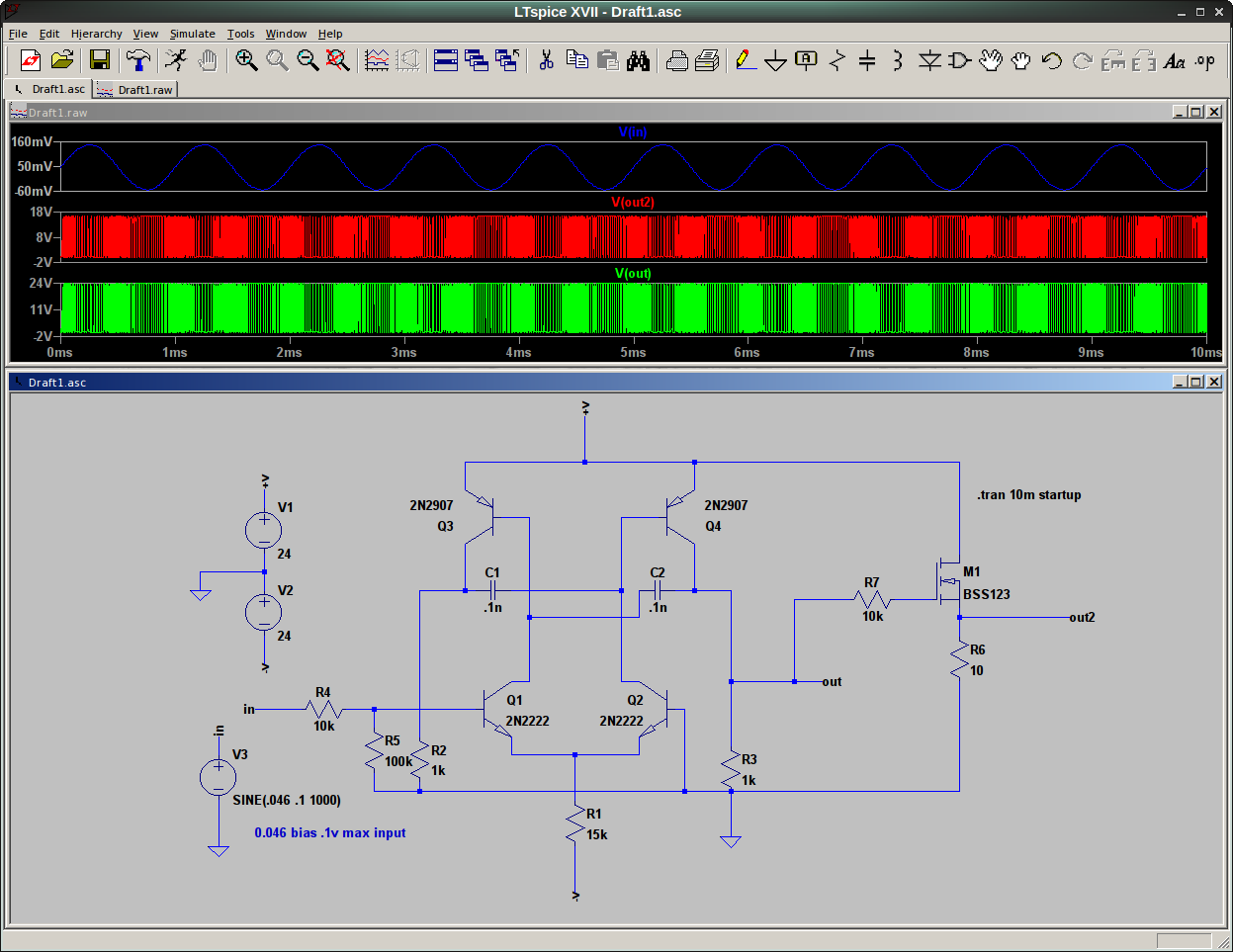Click the 15k value of resistor R1

(x=597, y=834)
